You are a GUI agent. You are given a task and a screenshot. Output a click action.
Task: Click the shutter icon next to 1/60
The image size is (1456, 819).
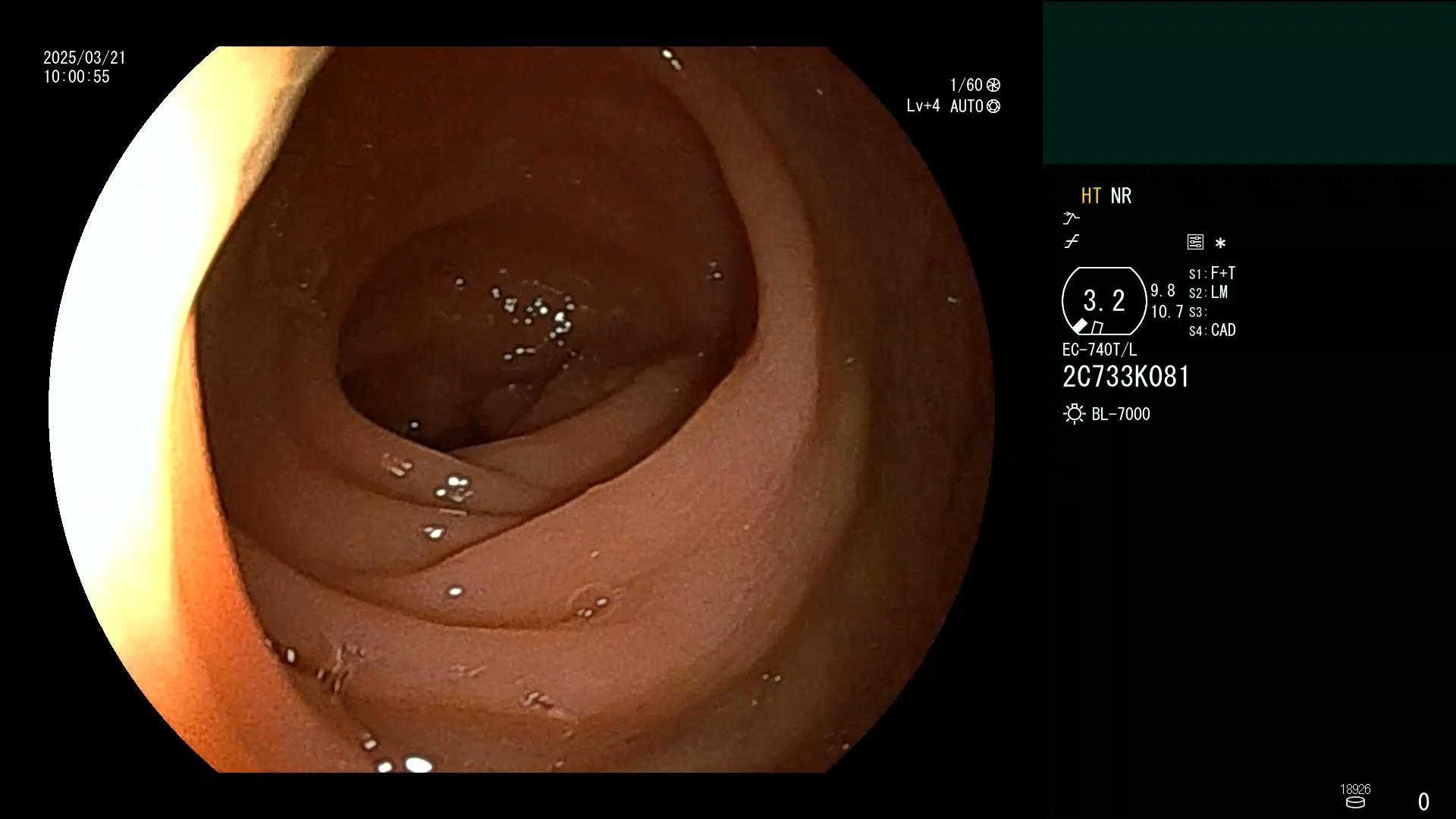pyautogui.click(x=993, y=85)
